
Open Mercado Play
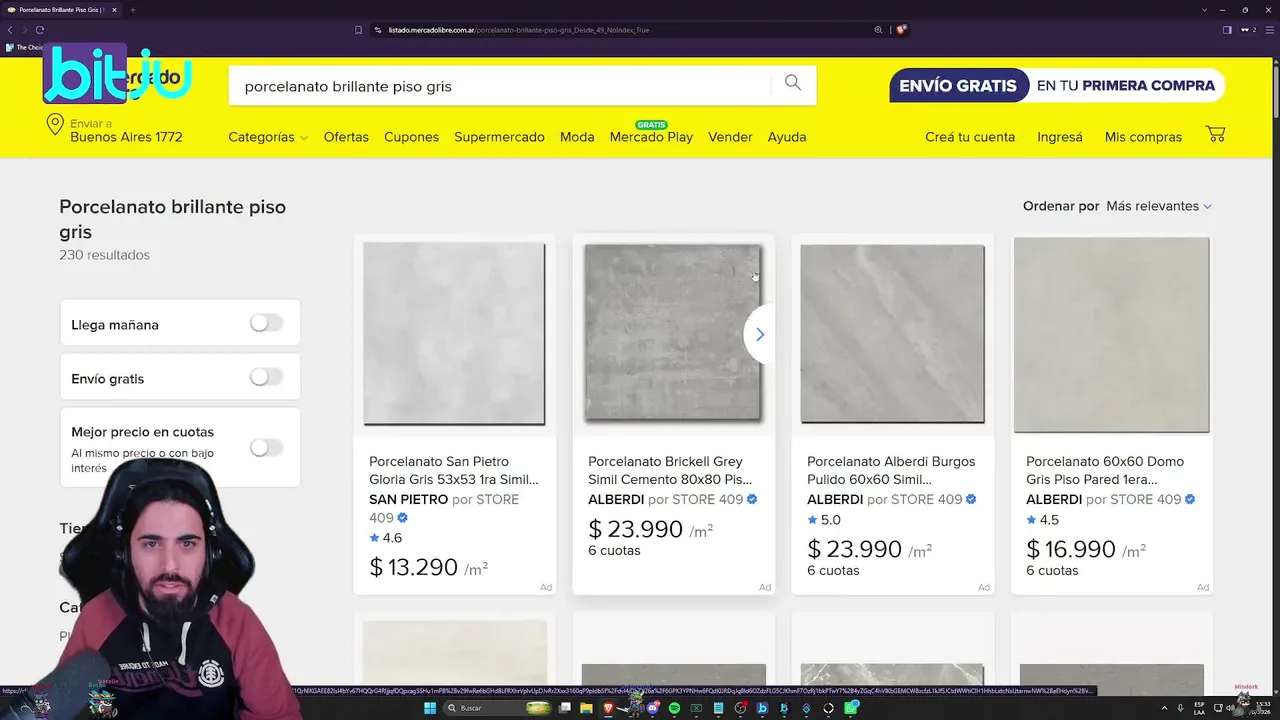651,137
